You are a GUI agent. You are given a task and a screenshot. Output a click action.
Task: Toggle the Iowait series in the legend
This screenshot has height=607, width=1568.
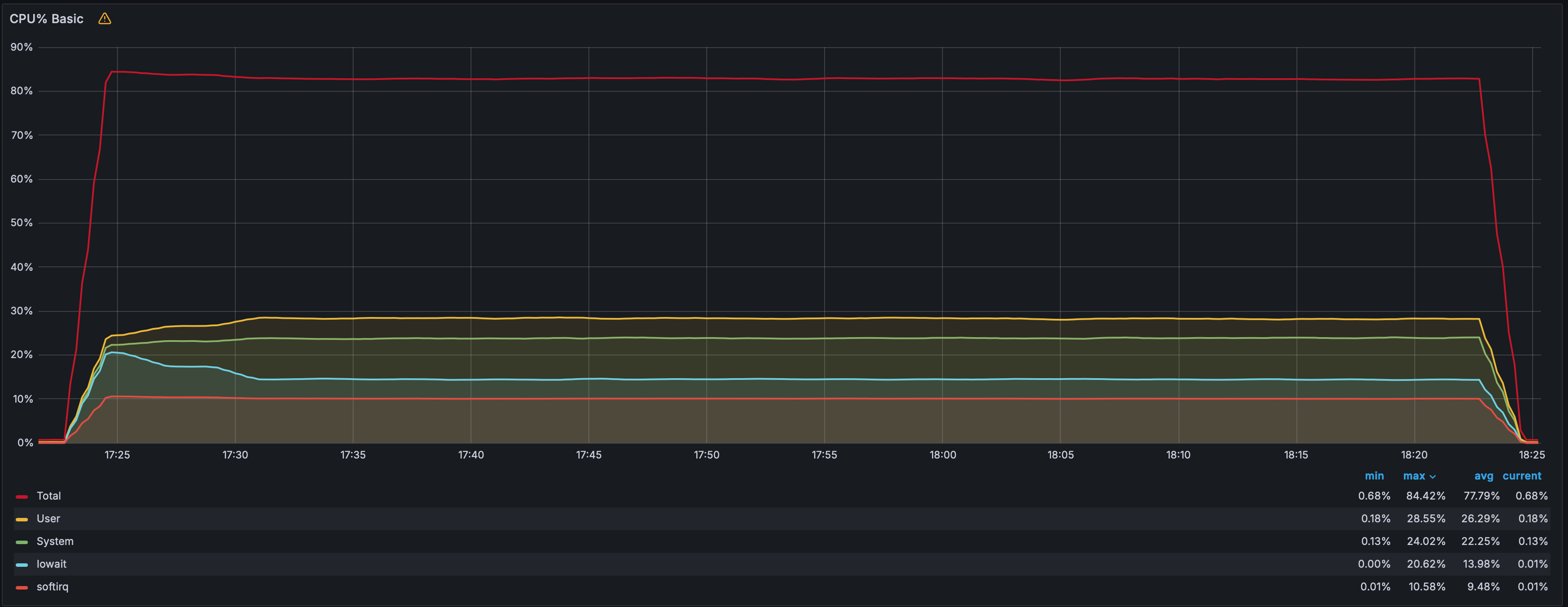click(x=51, y=564)
